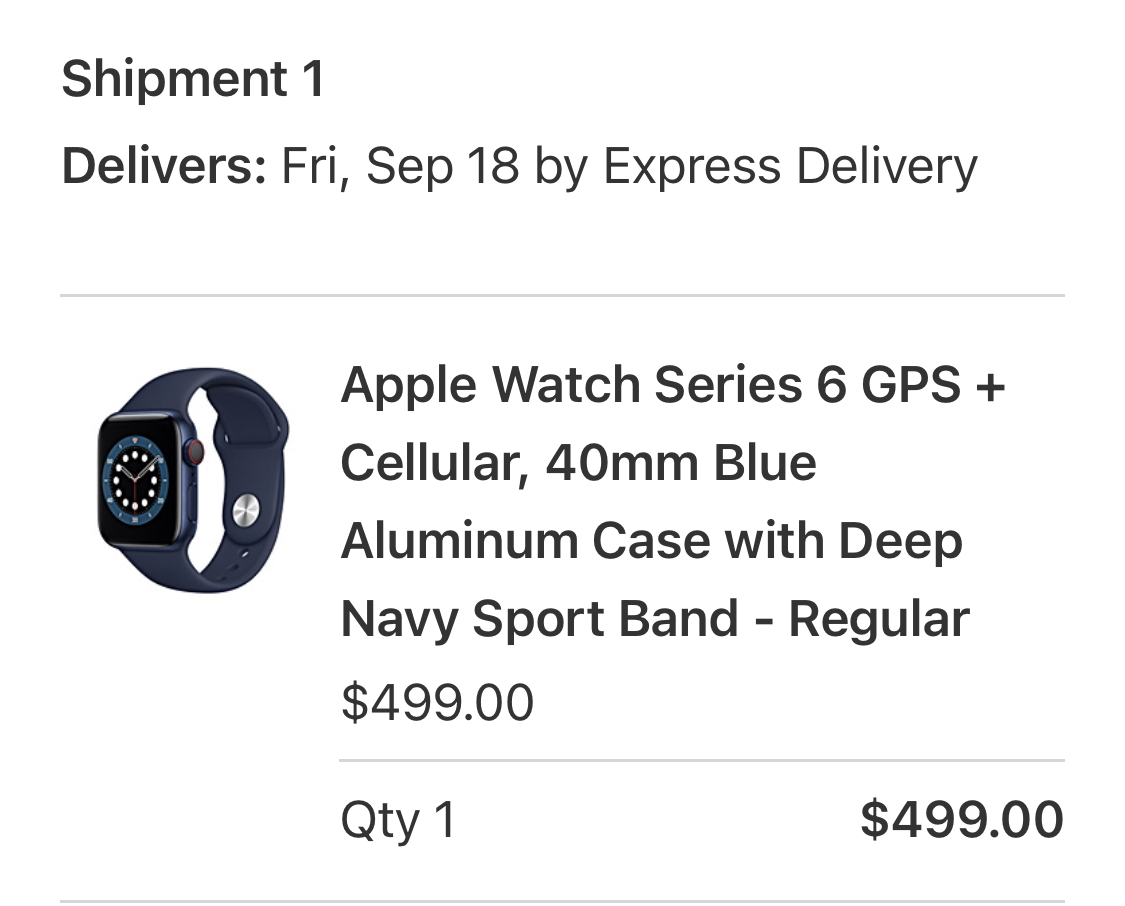Click the silver band pin on the watch image
Viewport: 1125px width, 906px height.
(x=246, y=511)
